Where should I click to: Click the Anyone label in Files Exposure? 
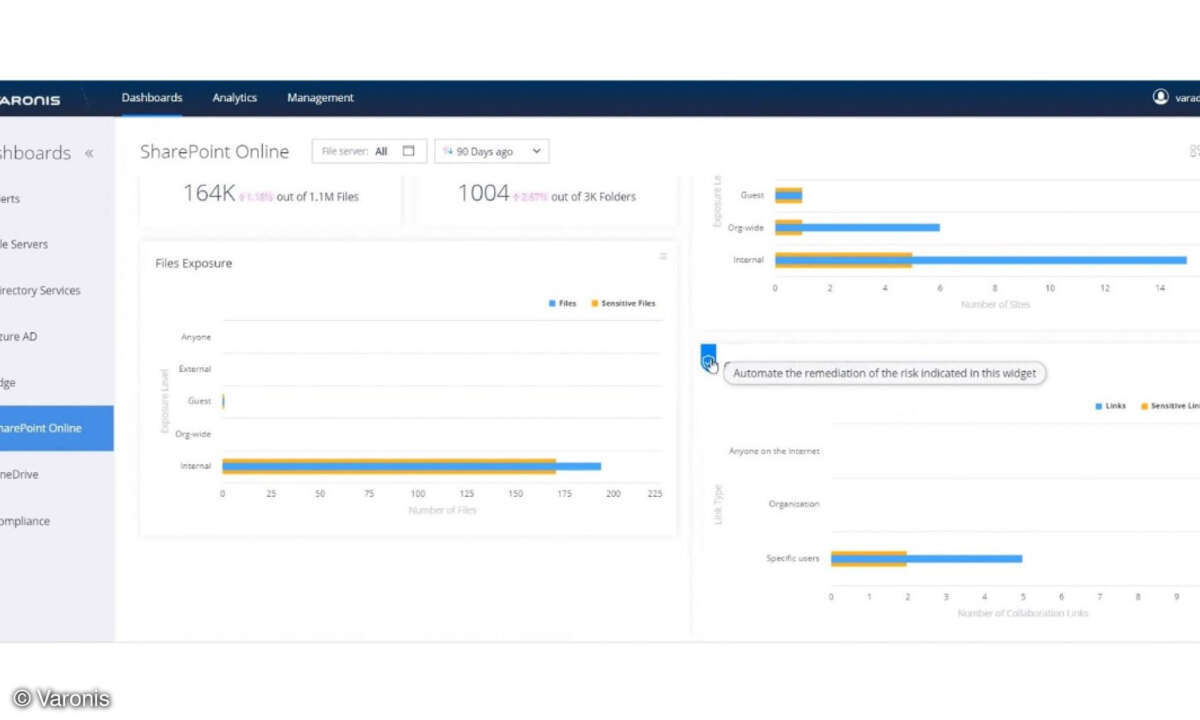(195, 337)
